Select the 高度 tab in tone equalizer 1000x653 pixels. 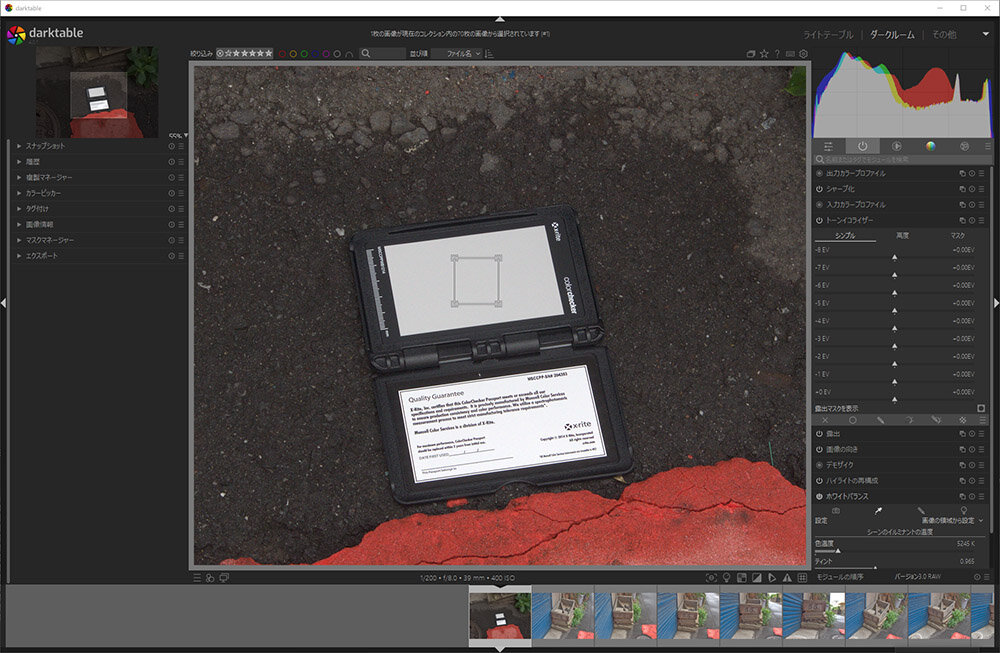click(902, 236)
